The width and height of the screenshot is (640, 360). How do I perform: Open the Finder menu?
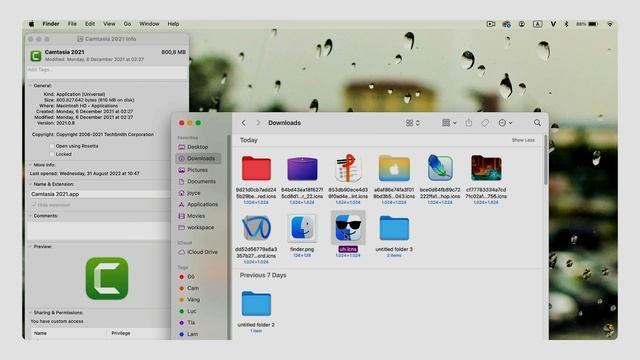click(51, 24)
